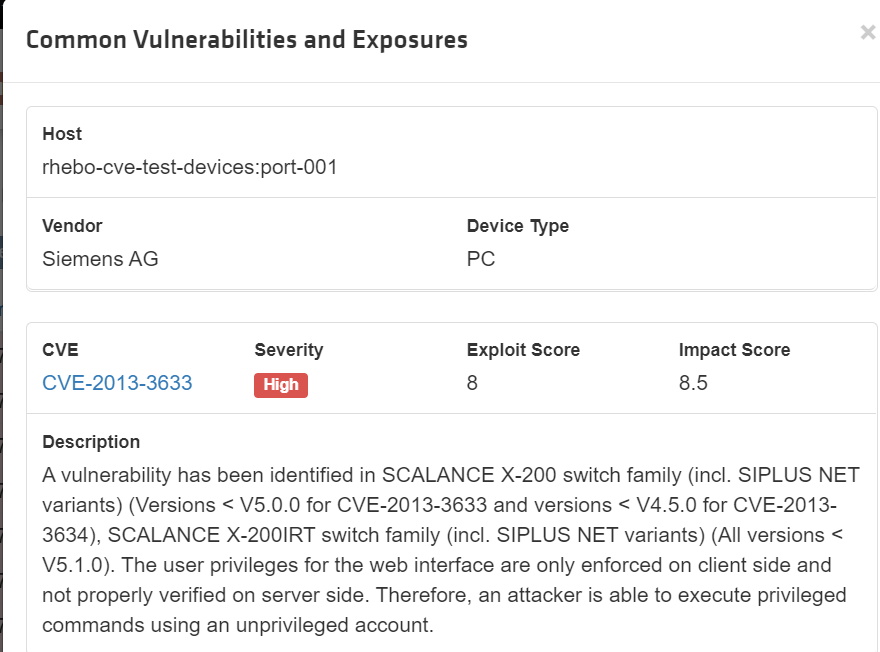
Task: Select the impact score value 8.5
Action: (693, 383)
